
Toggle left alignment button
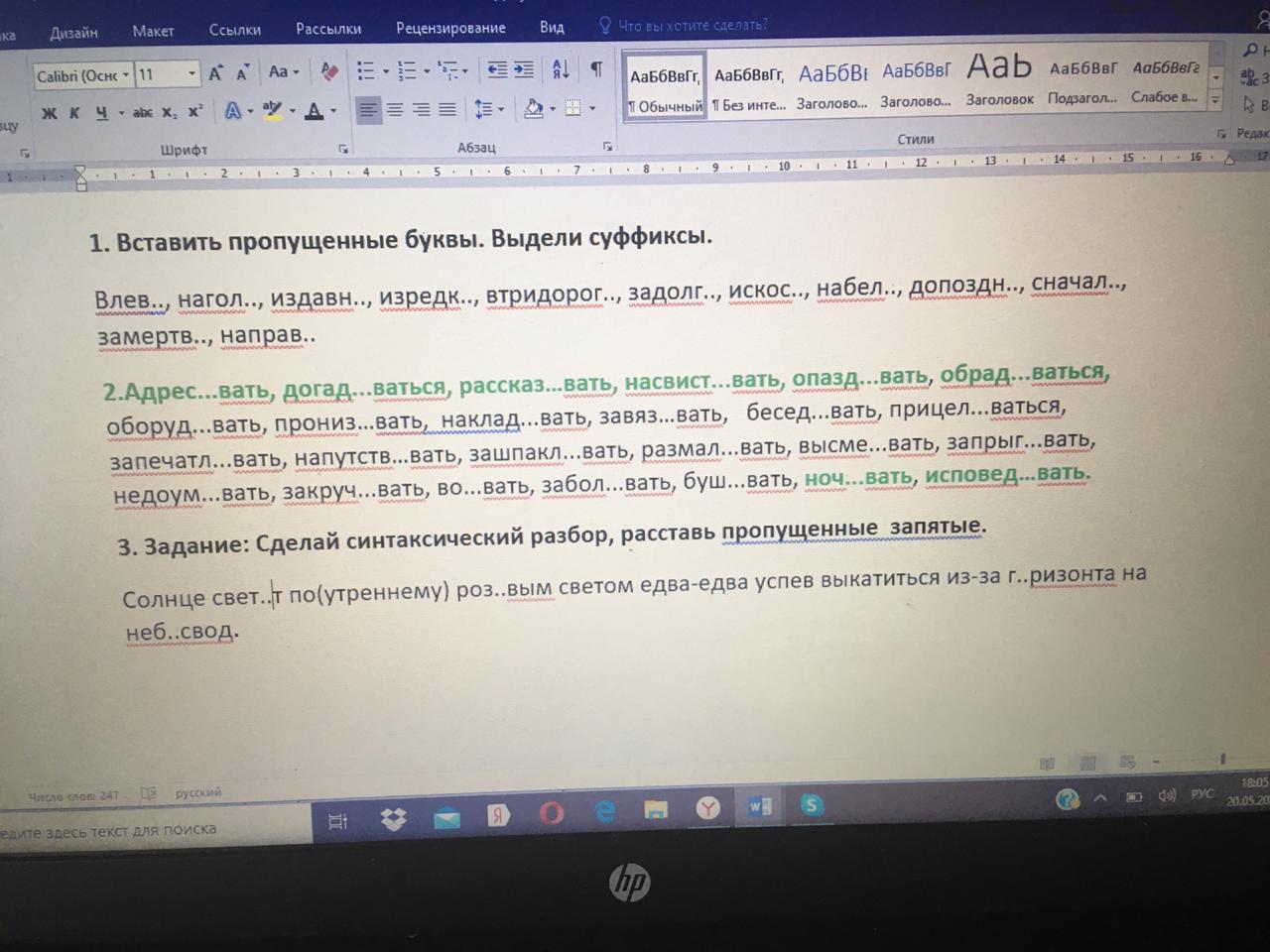368,110
